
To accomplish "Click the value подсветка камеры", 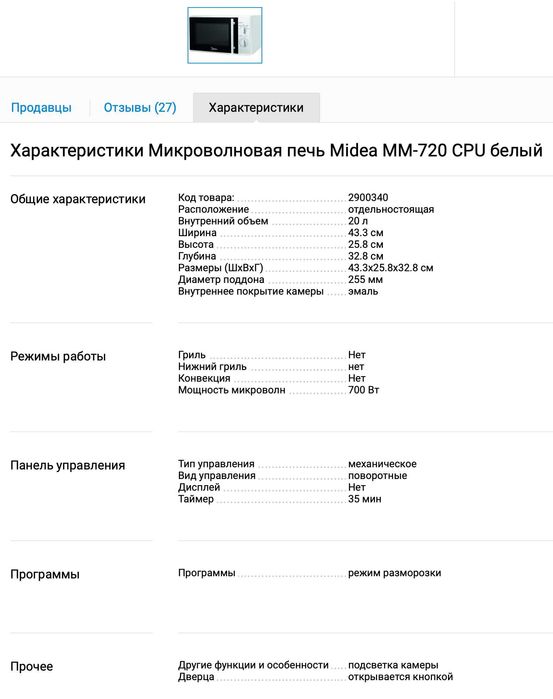I will point(393,665).
